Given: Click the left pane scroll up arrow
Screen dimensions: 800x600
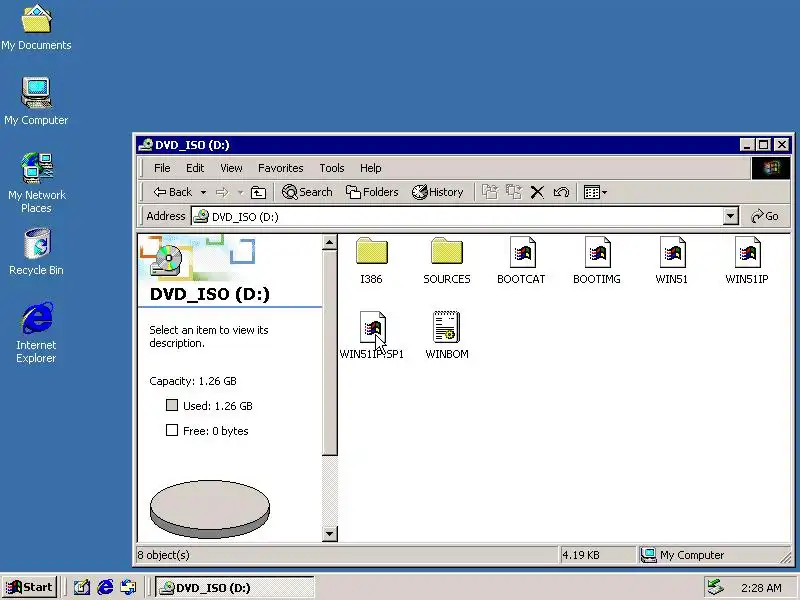Looking at the screenshot, I should (x=330, y=242).
